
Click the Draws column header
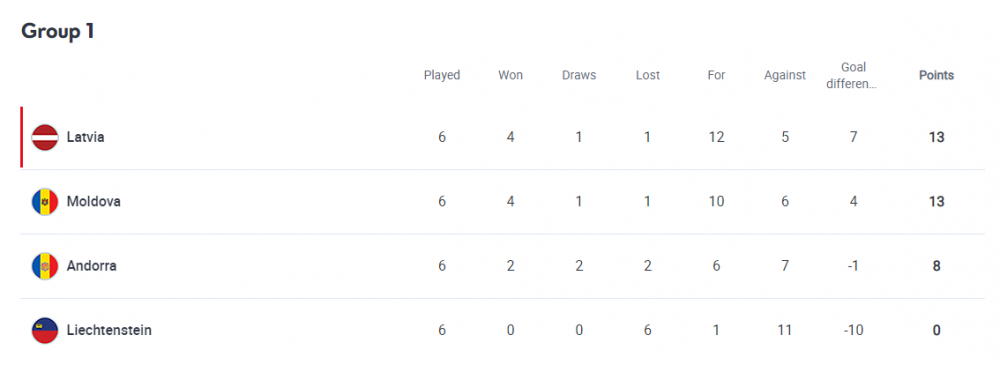click(x=579, y=75)
